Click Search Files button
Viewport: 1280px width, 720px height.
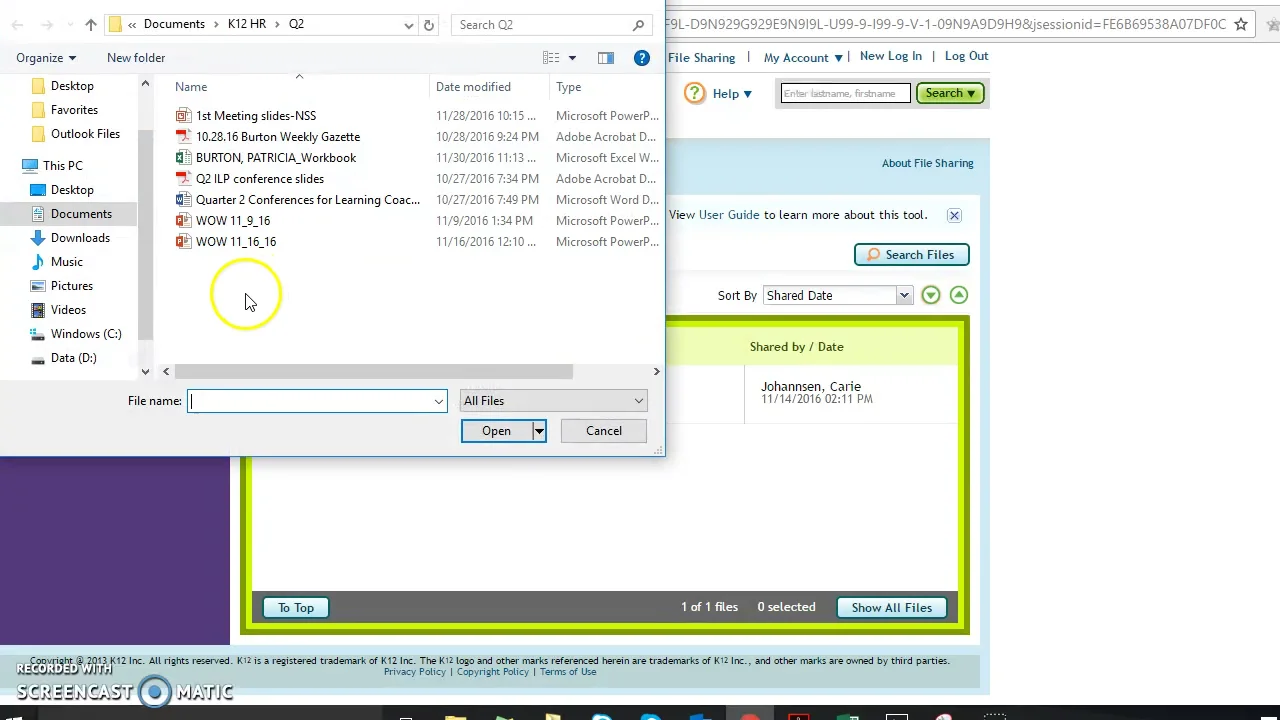click(x=911, y=255)
